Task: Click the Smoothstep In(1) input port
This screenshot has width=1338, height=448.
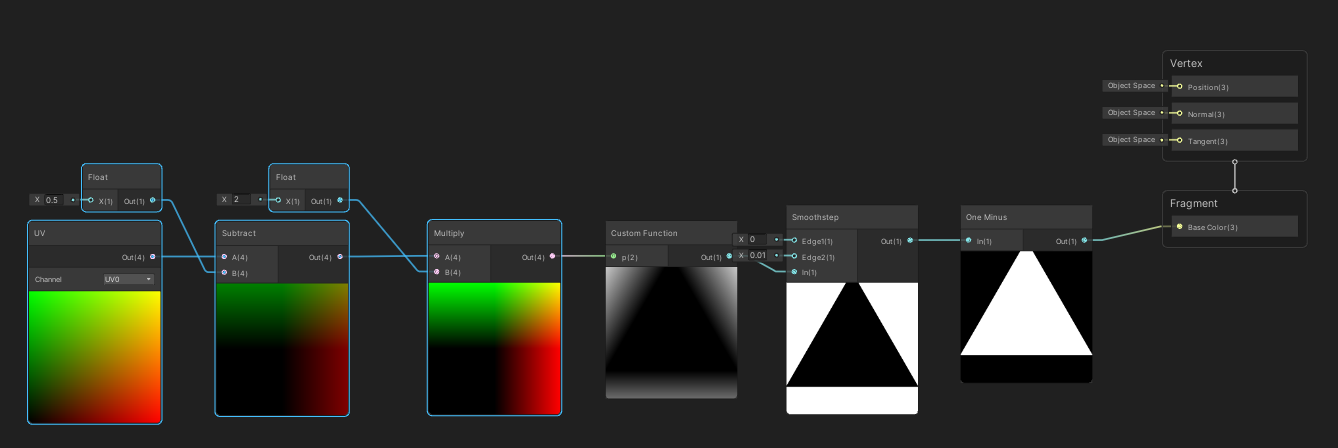Action: click(x=793, y=272)
